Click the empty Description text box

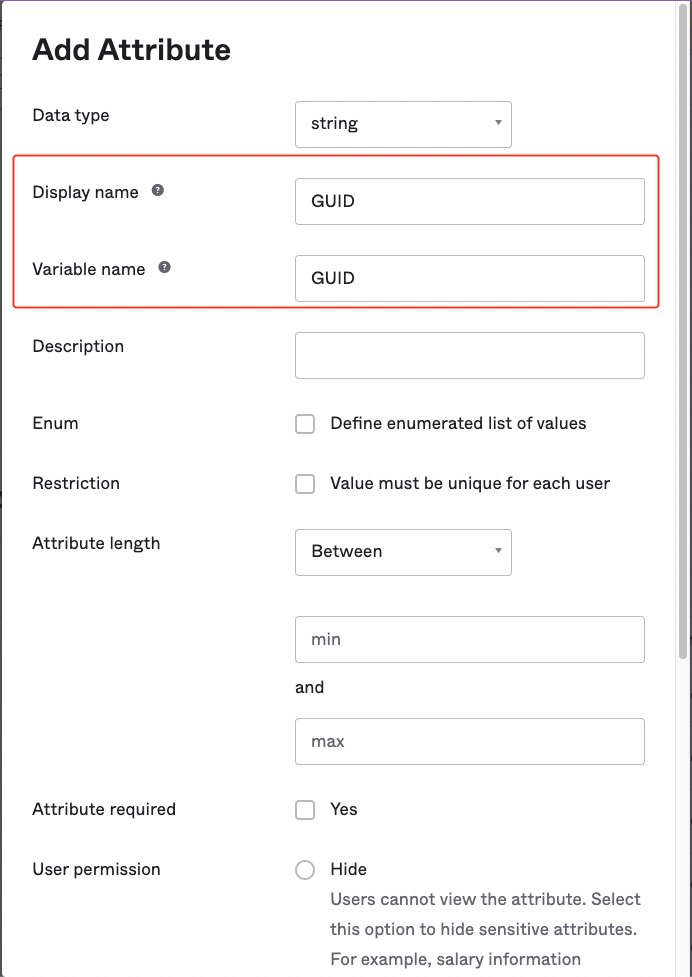[469, 355]
